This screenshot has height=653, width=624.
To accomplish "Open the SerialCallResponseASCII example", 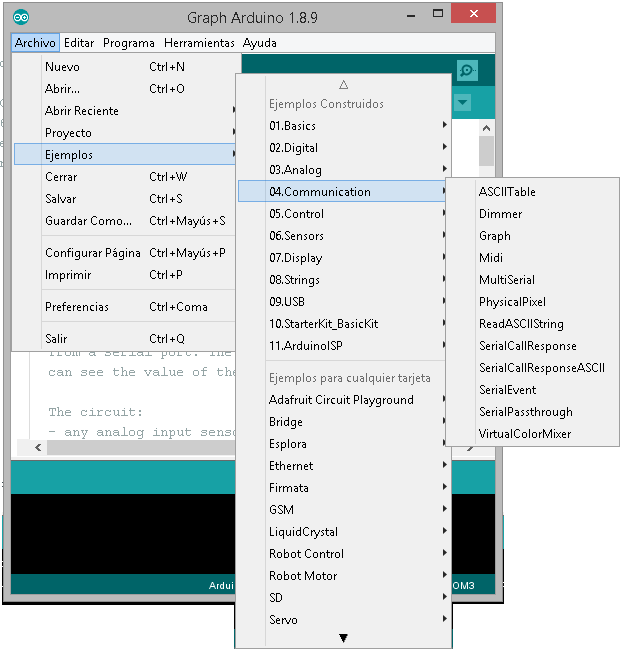I will pyautogui.click(x=532, y=368).
